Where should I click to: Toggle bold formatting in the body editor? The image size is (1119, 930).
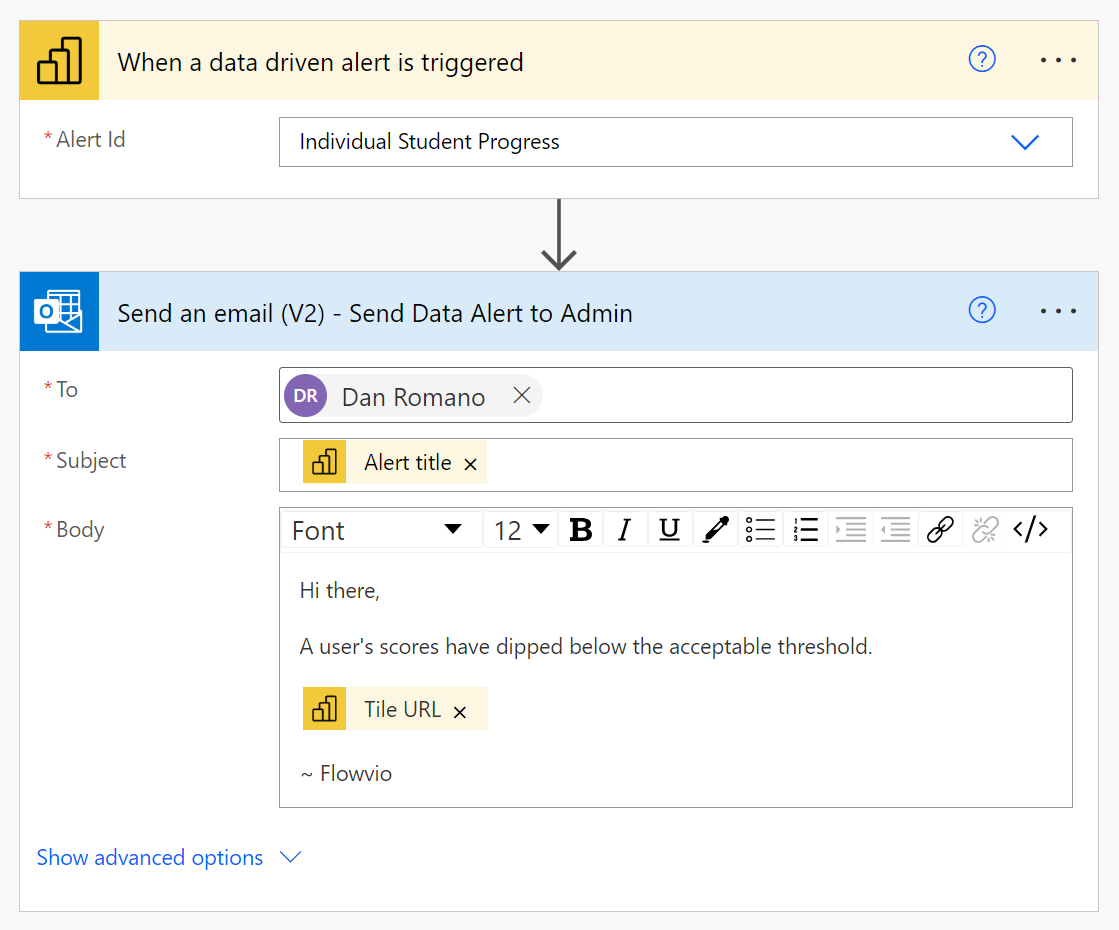581,530
